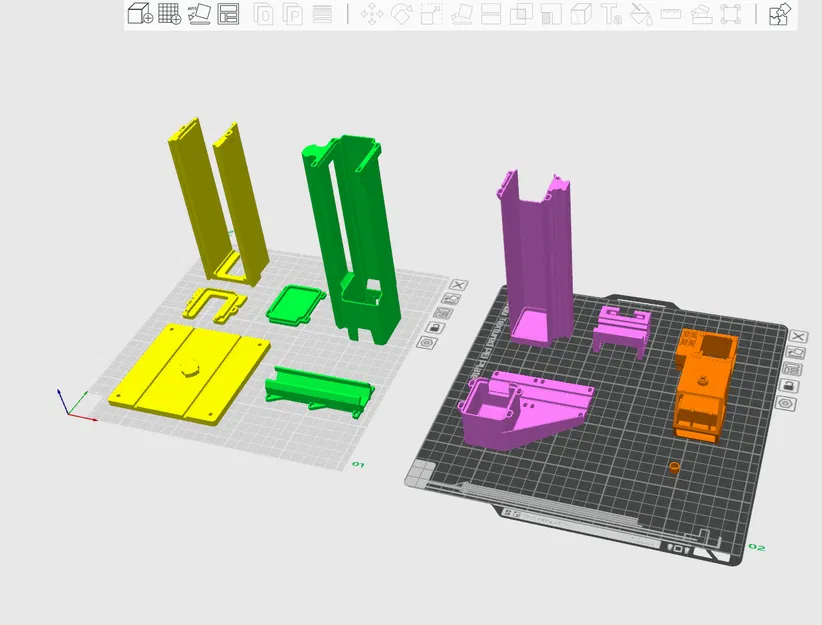Select the Move tool
This screenshot has width=822, height=625.
pyautogui.click(x=371, y=14)
